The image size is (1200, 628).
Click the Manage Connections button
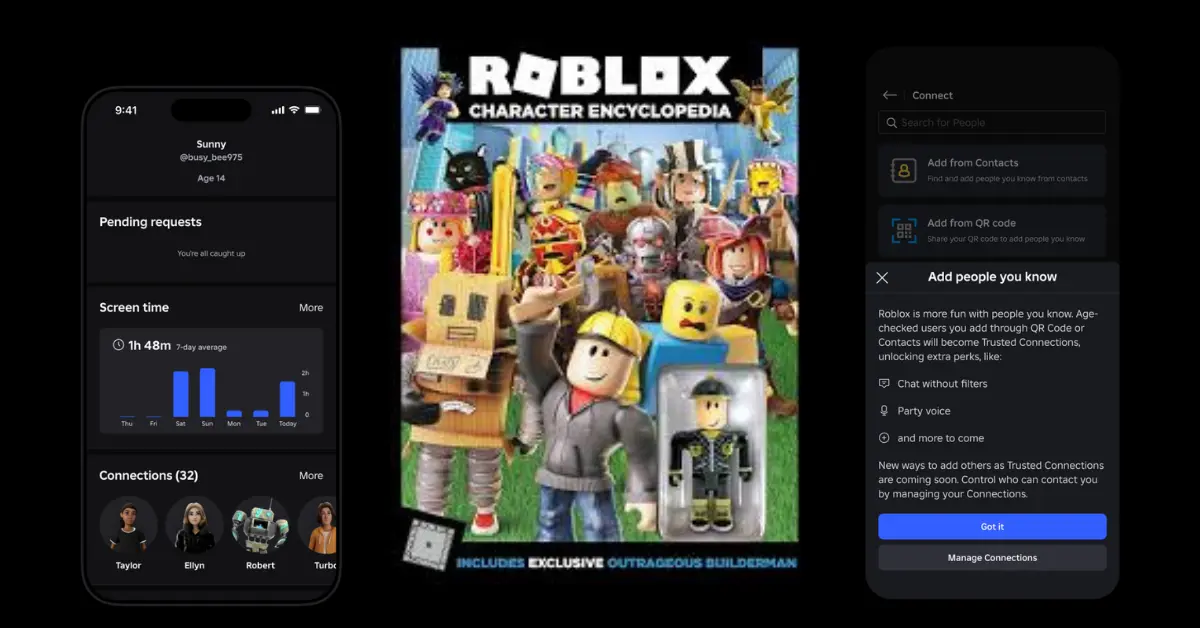pos(992,558)
